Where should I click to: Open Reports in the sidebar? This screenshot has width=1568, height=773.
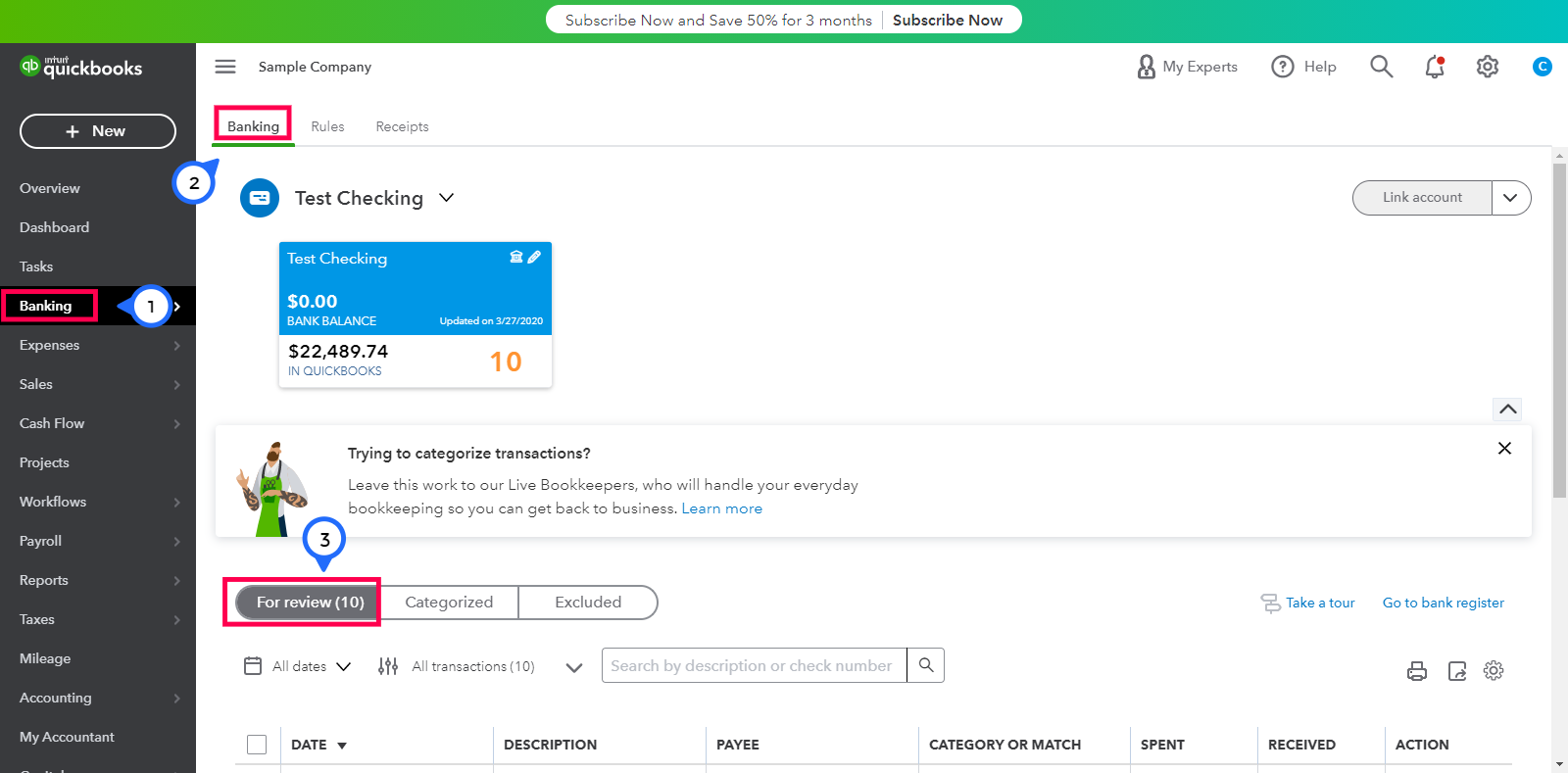coord(44,580)
